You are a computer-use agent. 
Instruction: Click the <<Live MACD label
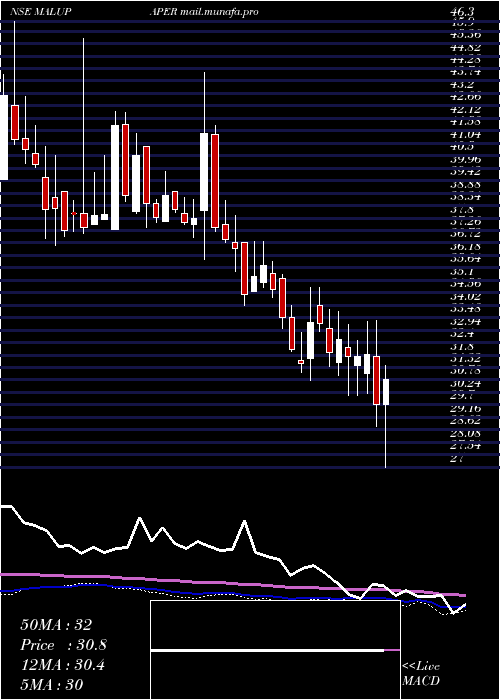coord(421,673)
